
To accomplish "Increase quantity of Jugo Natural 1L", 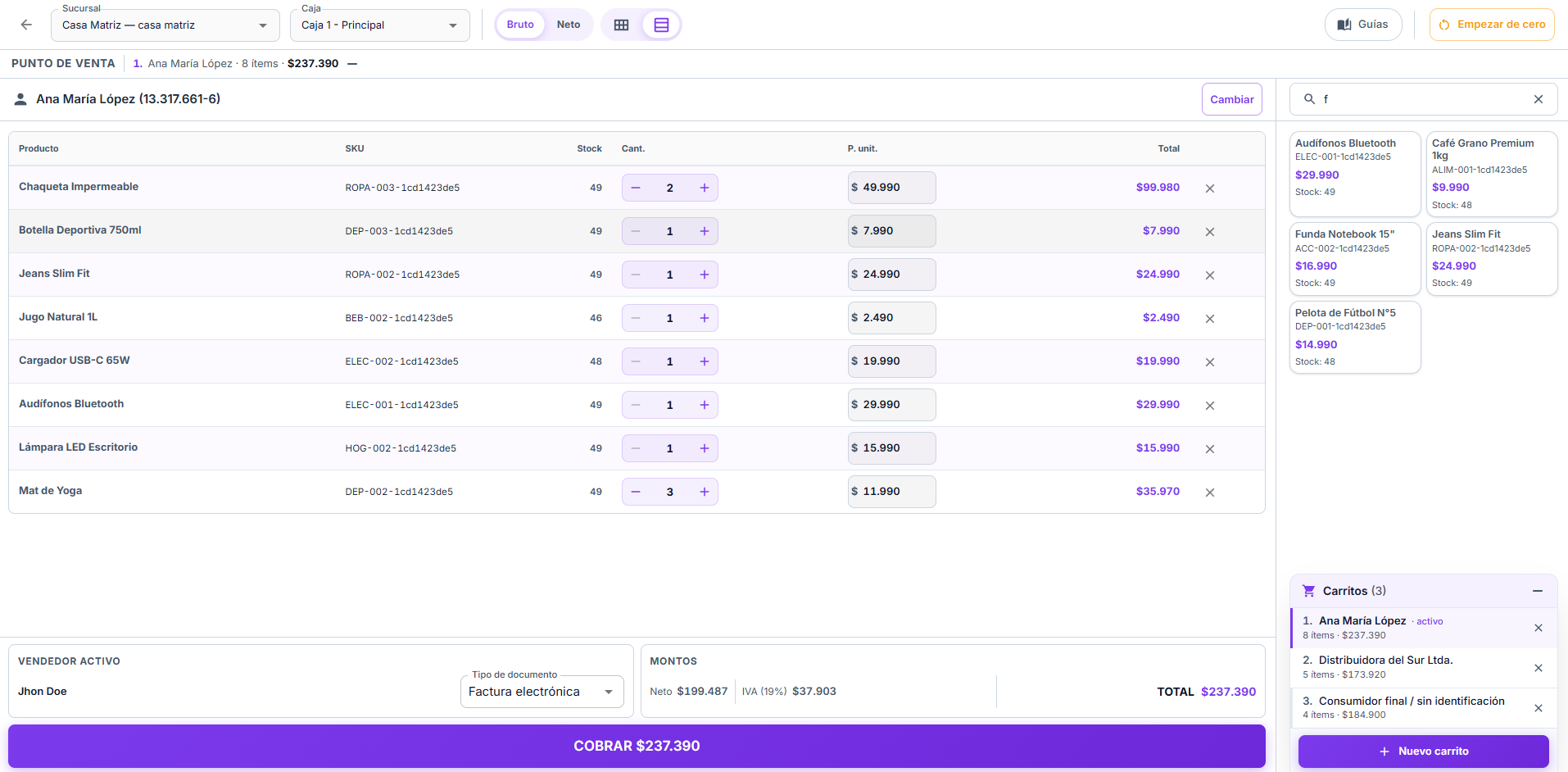I will pos(705,318).
